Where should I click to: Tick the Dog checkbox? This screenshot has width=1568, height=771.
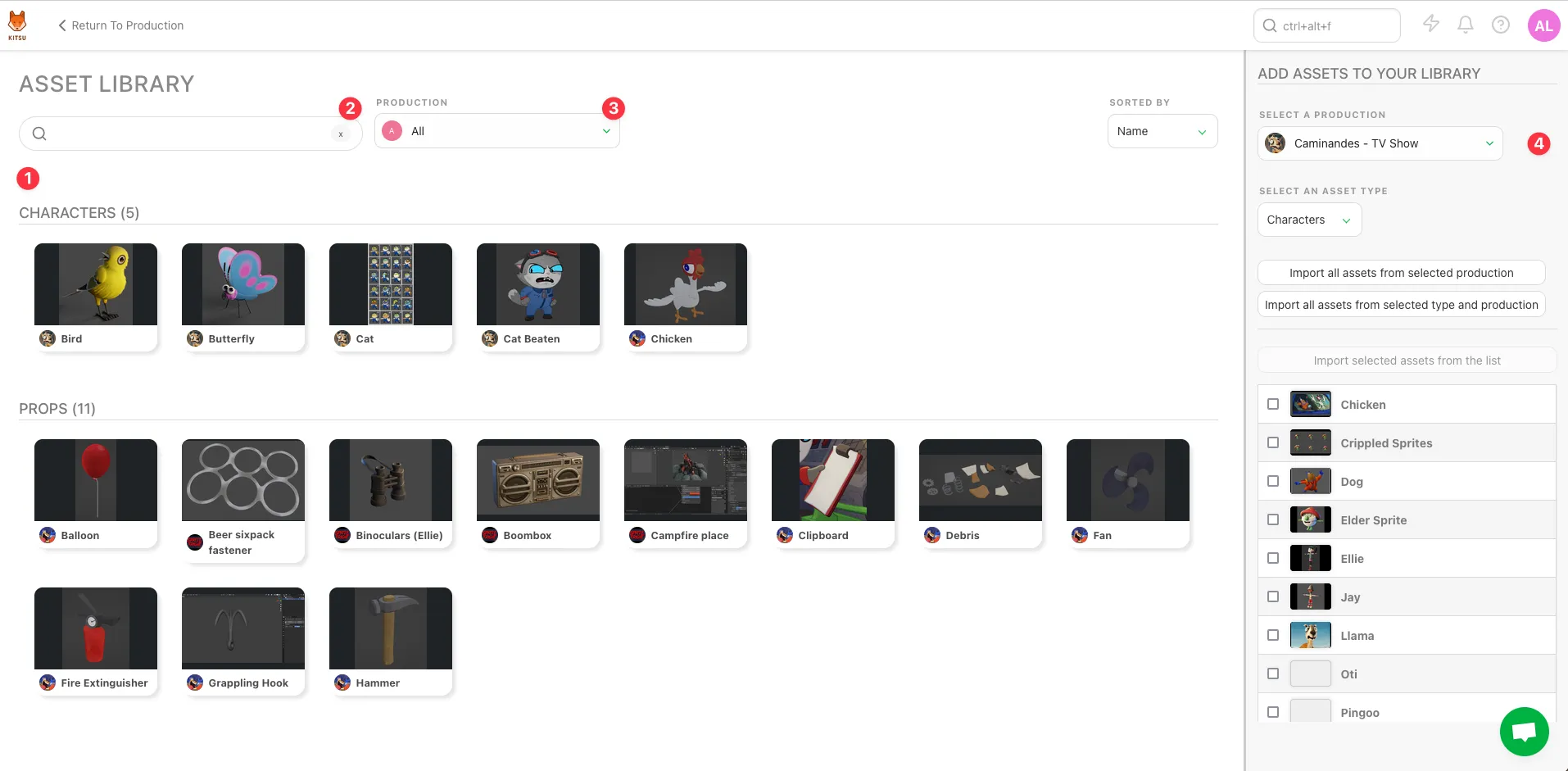(1273, 481)
